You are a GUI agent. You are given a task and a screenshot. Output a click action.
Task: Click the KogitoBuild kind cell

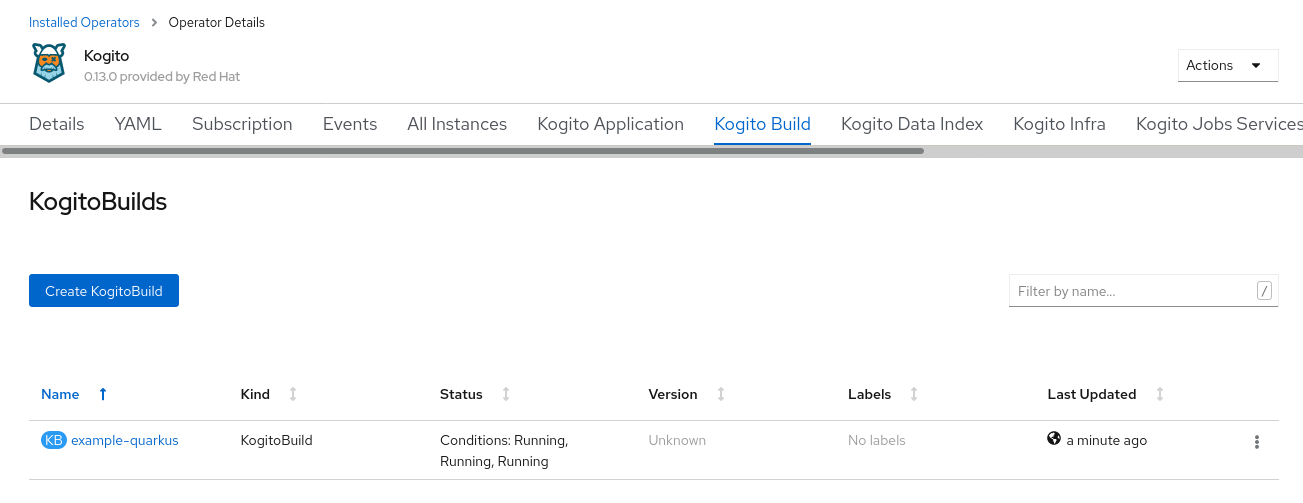click(277, 440)
